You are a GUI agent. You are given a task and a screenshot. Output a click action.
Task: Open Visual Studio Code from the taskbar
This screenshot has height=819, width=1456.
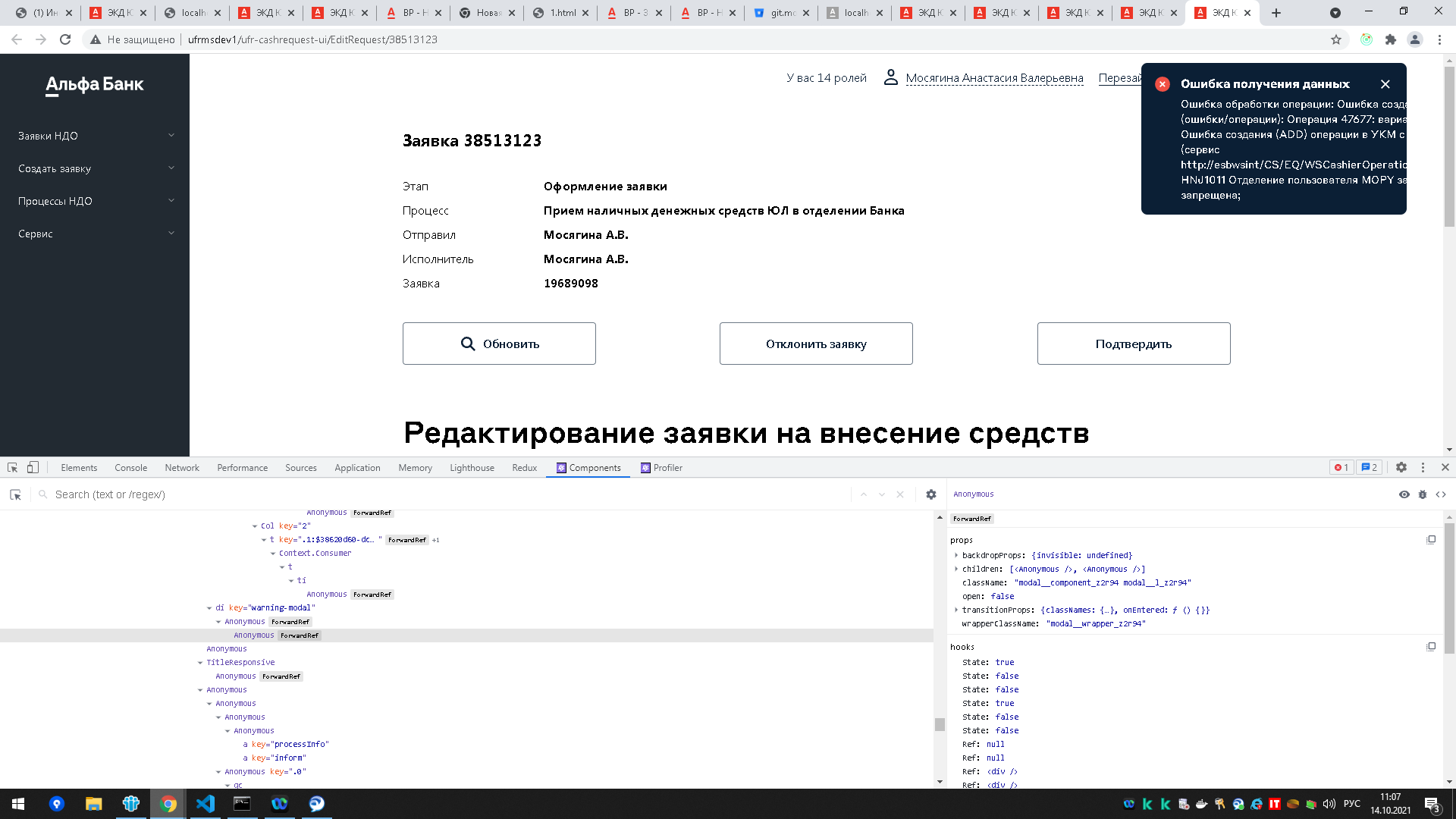point(206,804)
